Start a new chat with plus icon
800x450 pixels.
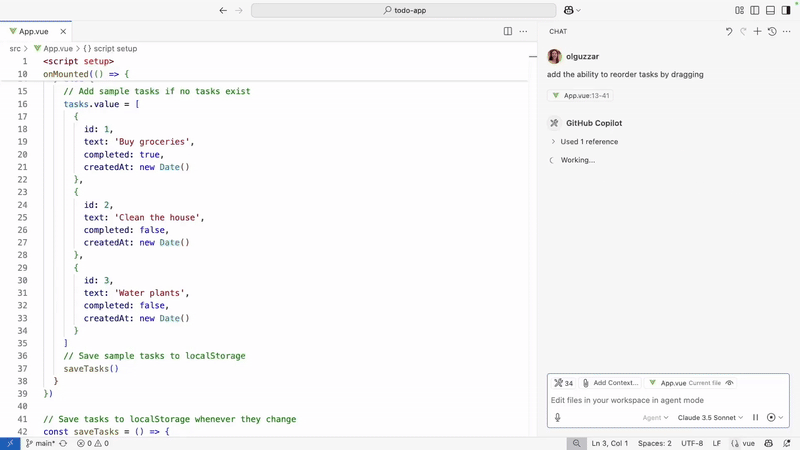point(757,31)
